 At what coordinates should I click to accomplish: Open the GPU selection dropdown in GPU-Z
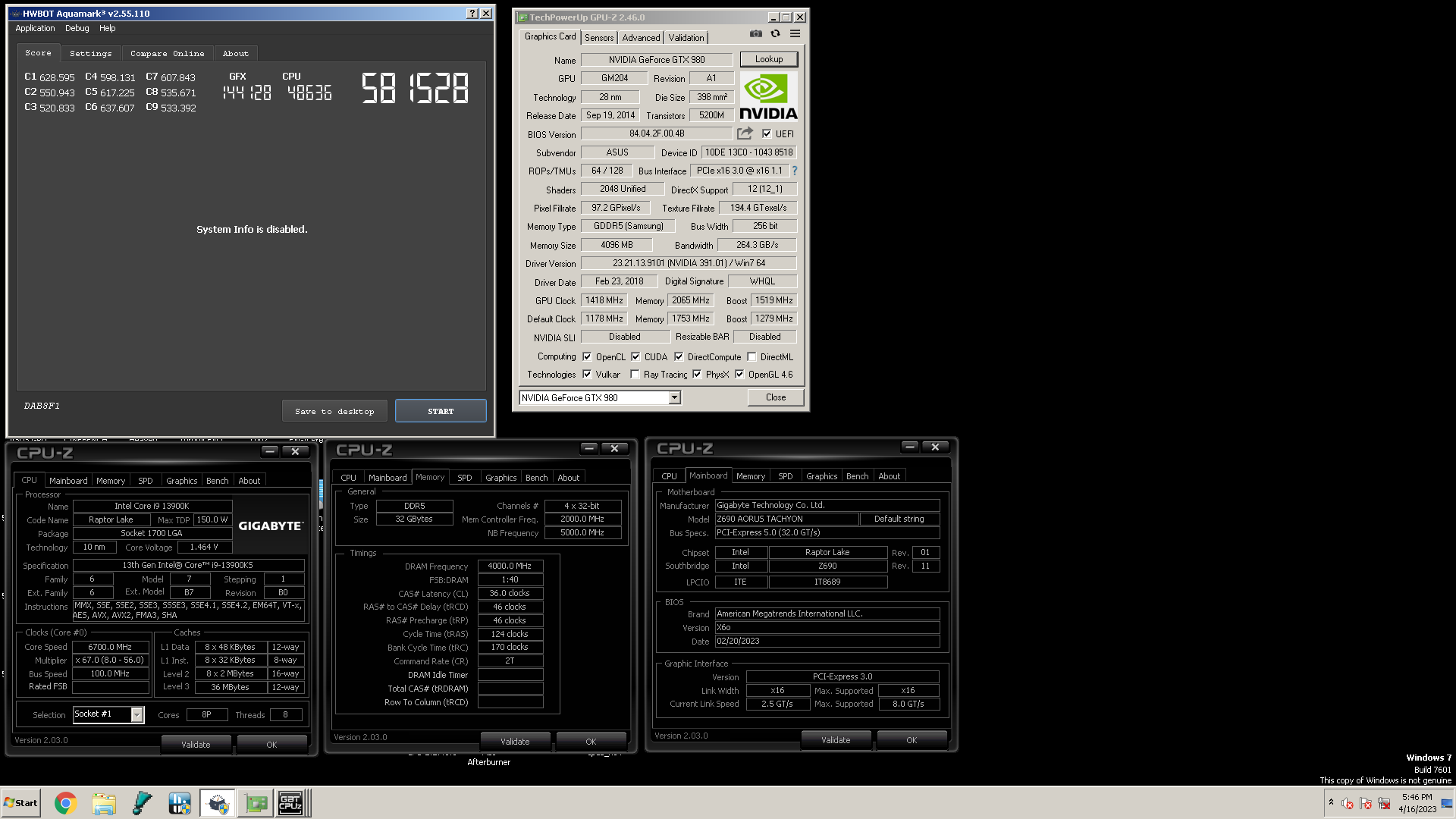click(x=674, y=398)
